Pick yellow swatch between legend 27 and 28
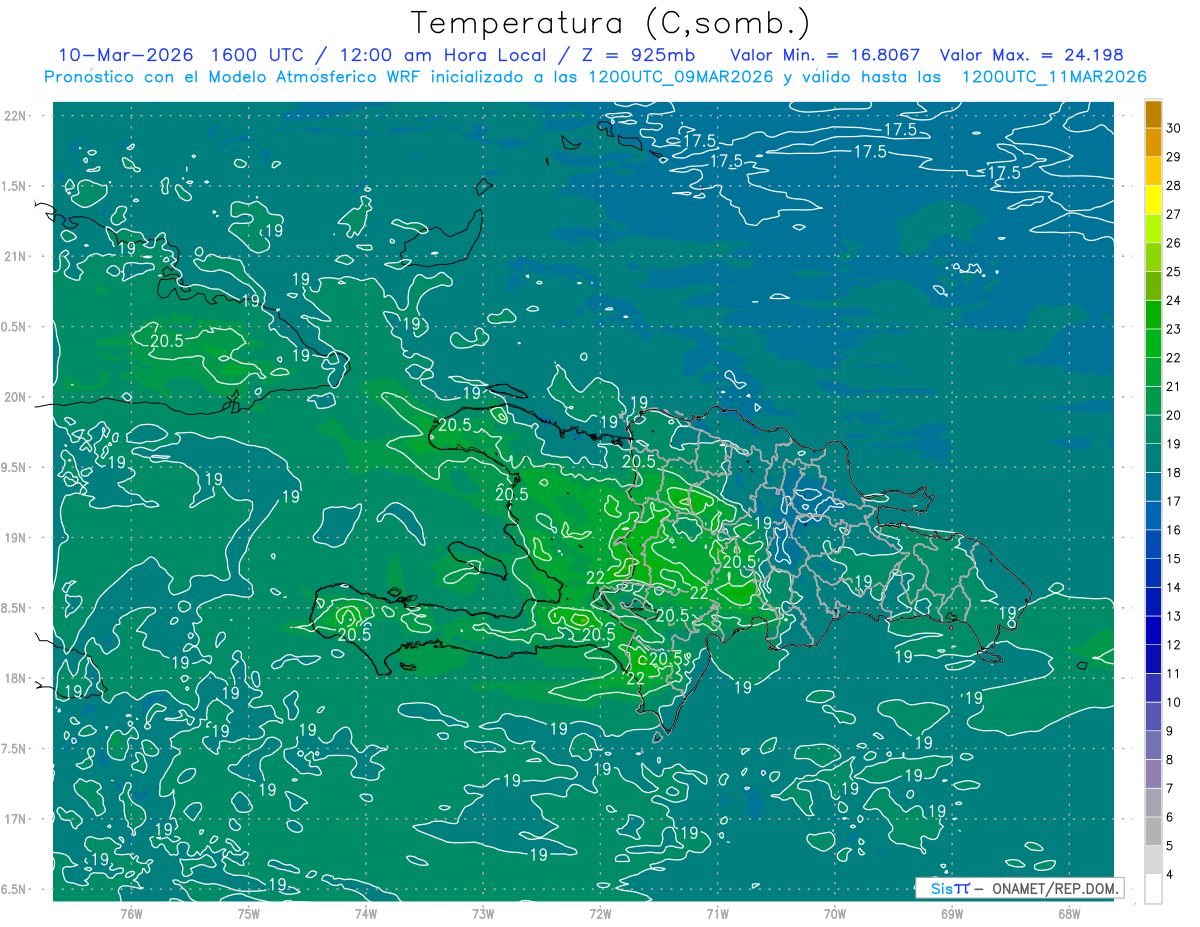1200x927 pixels. coord(1153,200)
